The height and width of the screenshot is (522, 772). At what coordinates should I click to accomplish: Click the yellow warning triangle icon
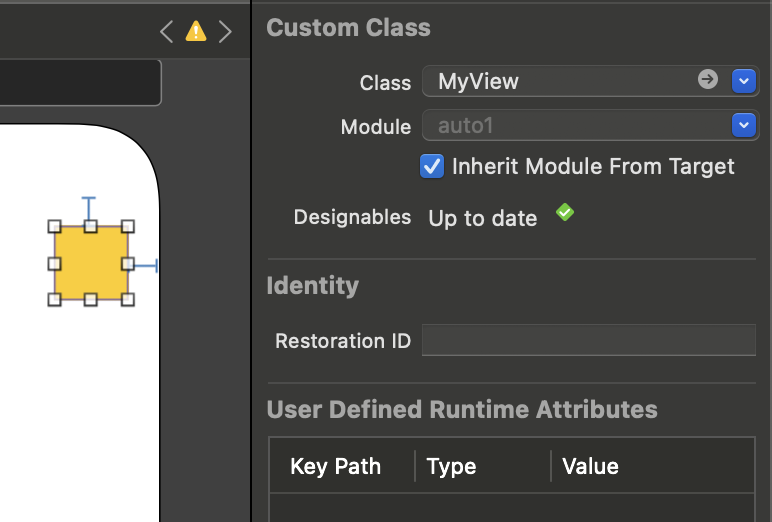click(196, 31)
